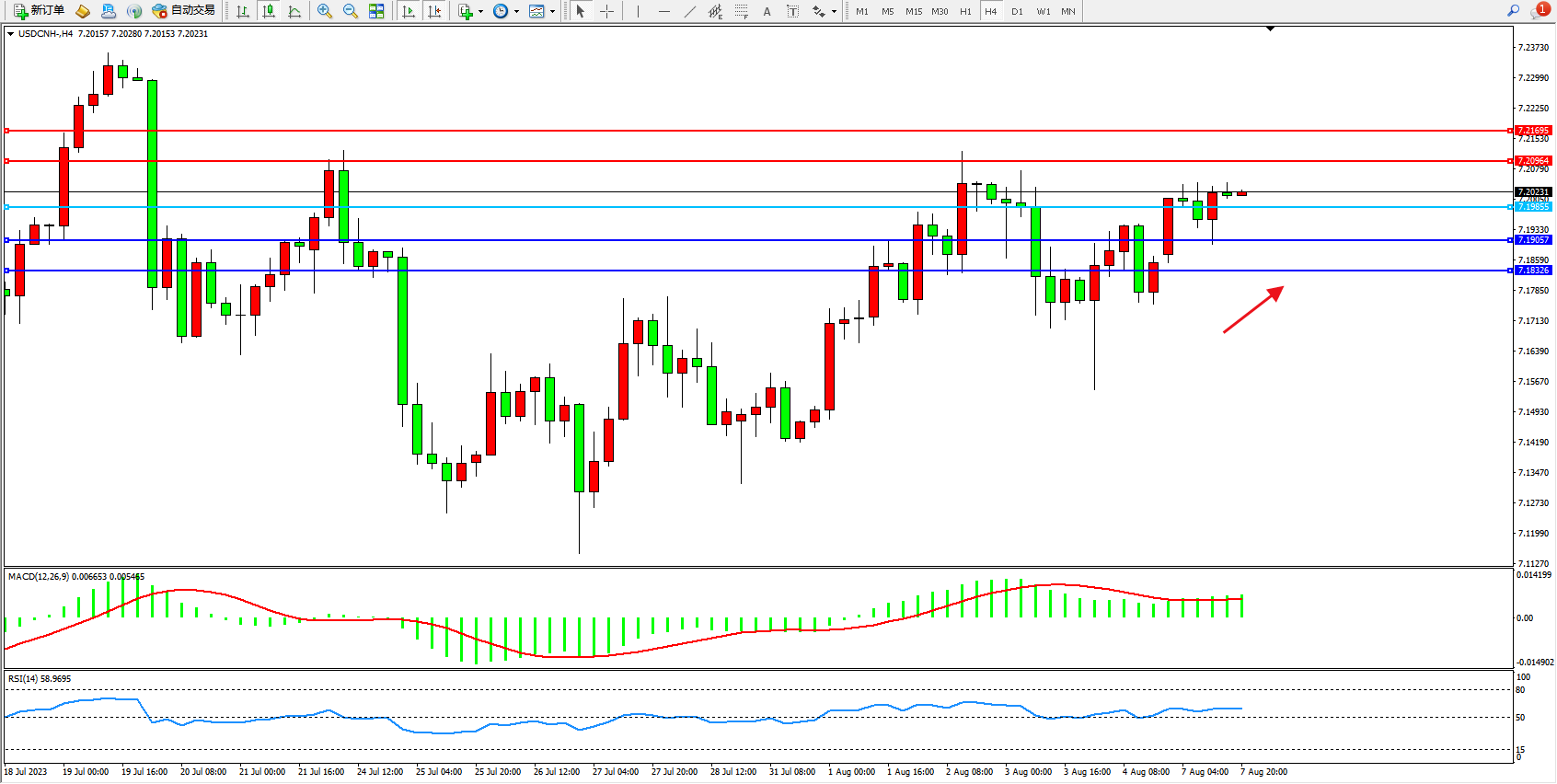Pick the Fibonacci retracement tool
This screenshot has width=1557, height=784.
(741, 11)
